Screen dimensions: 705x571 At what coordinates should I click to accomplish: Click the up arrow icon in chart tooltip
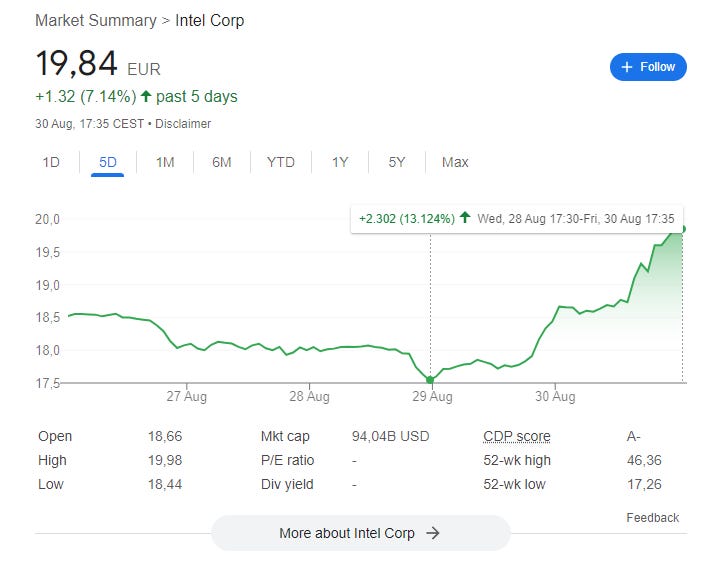click(x=465, y=218)
